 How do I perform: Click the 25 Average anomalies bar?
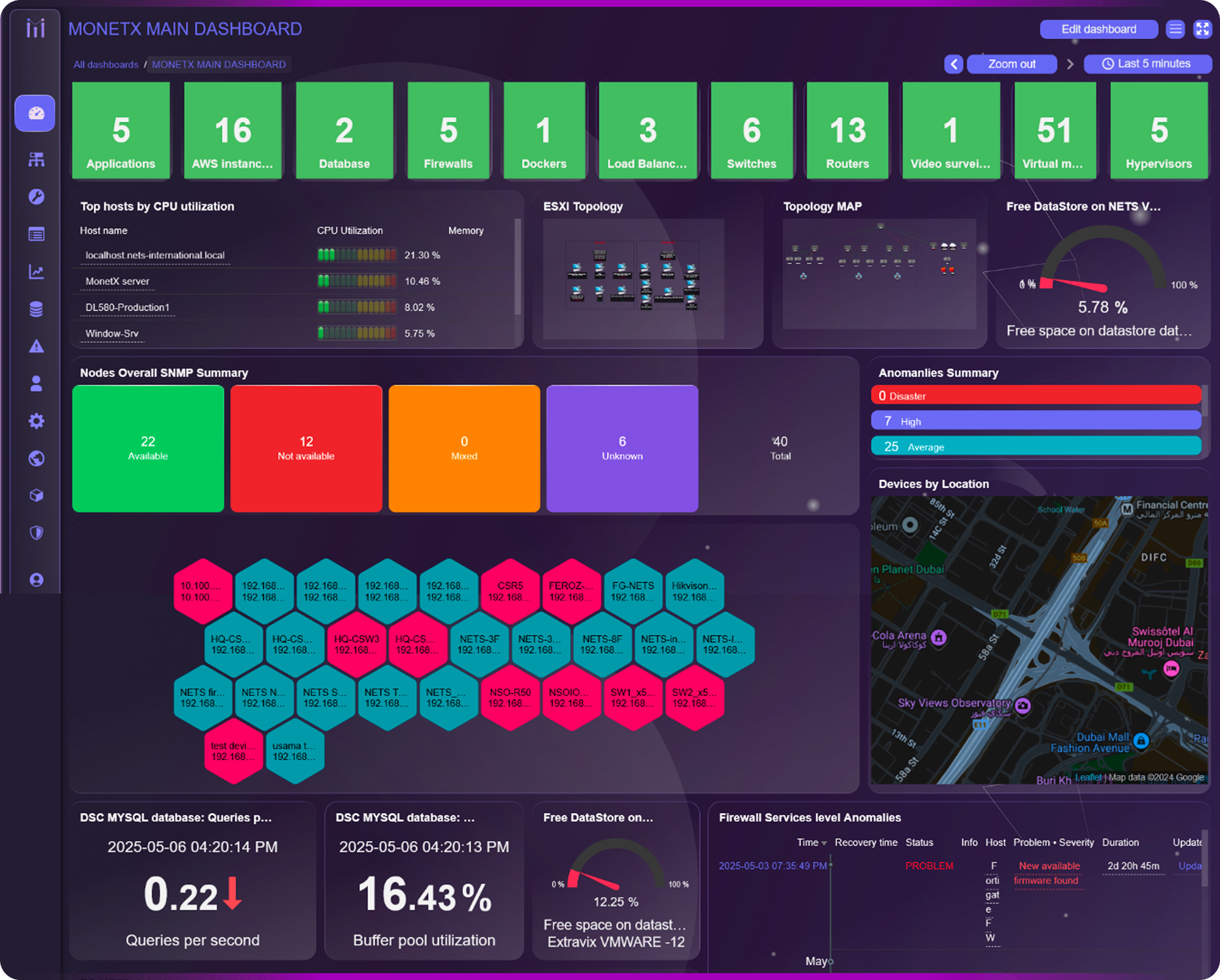point(1036,446)
